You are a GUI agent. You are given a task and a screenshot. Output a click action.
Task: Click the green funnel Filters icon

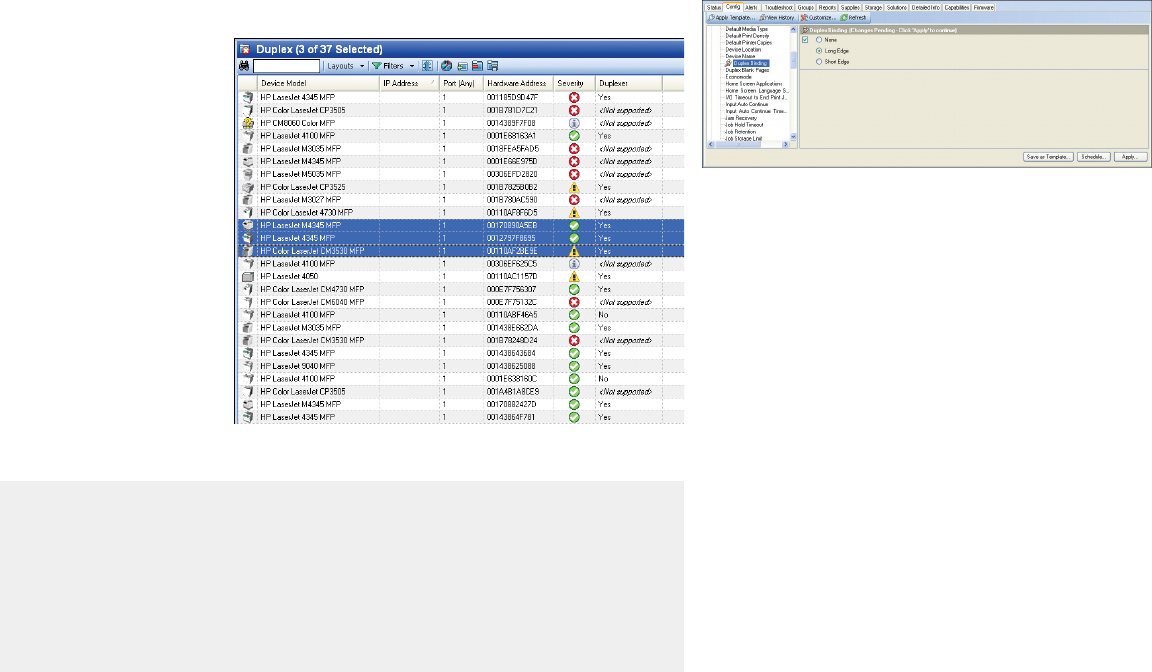376,66
